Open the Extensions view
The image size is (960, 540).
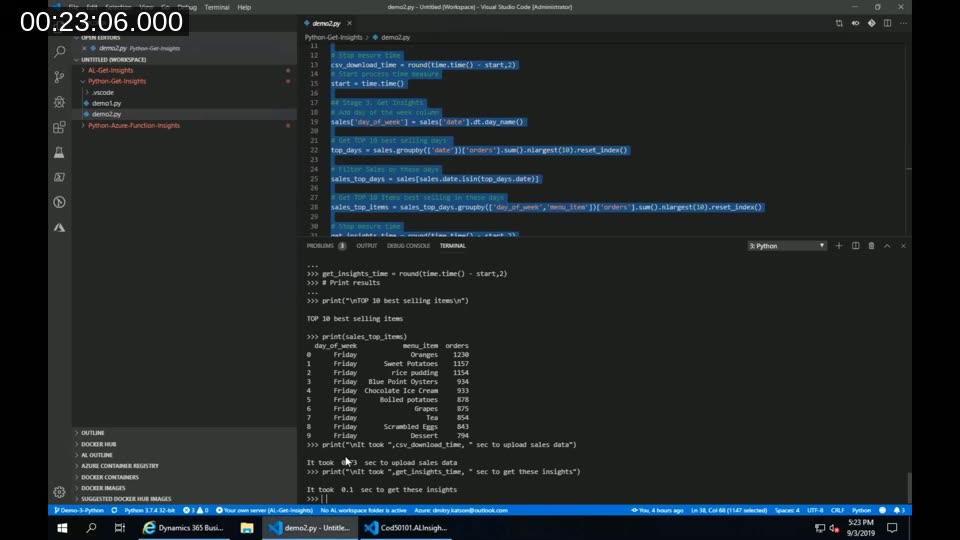click(59, 127)
